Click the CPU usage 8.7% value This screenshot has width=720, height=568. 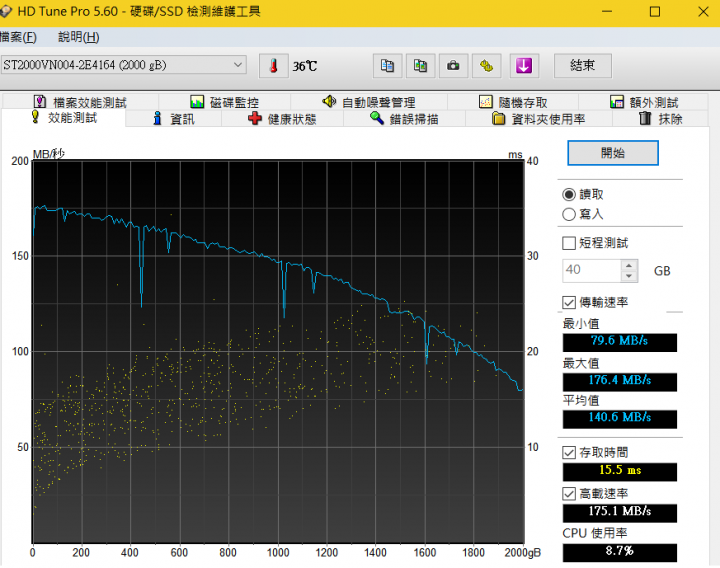pos(619,551)
